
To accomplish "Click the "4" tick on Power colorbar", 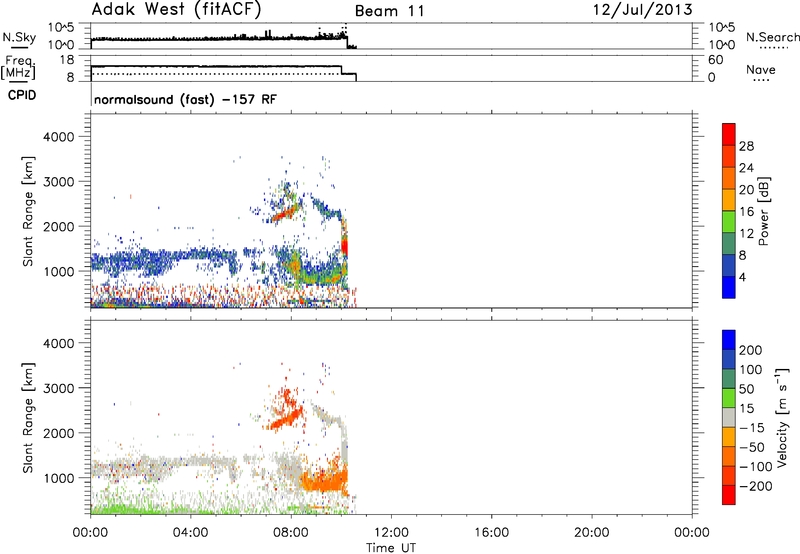I will pyautogui.click(x=743, y=277).
